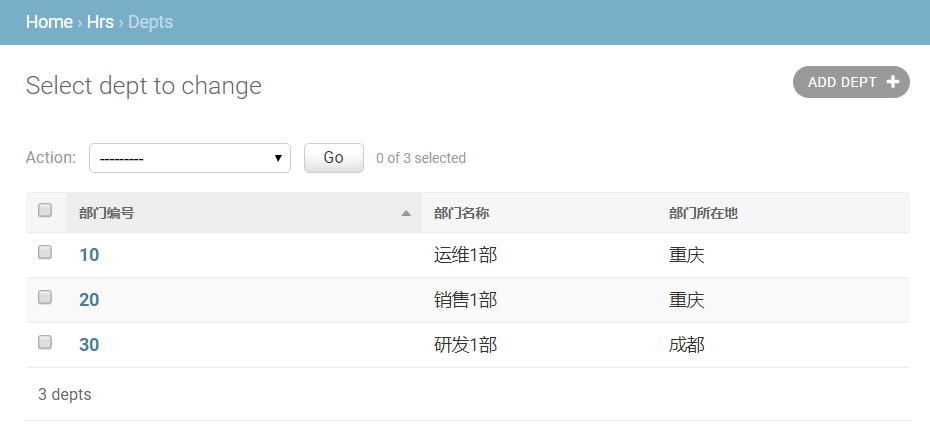Open Hrs breadcrumb link
Image resolution: width=930 pixels, height=426 pixels.
pos(100,22)
